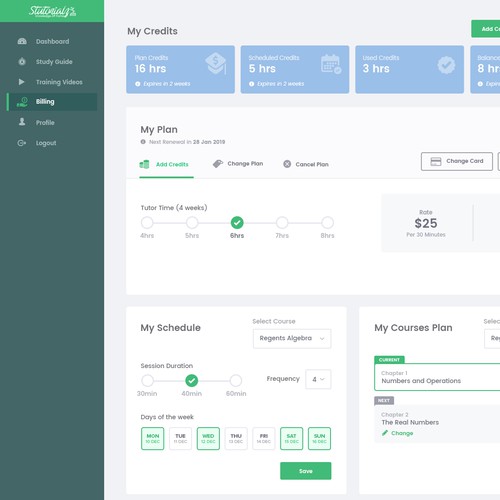Toggle SUN 16 DEC day tile

(x=319, y=438)
